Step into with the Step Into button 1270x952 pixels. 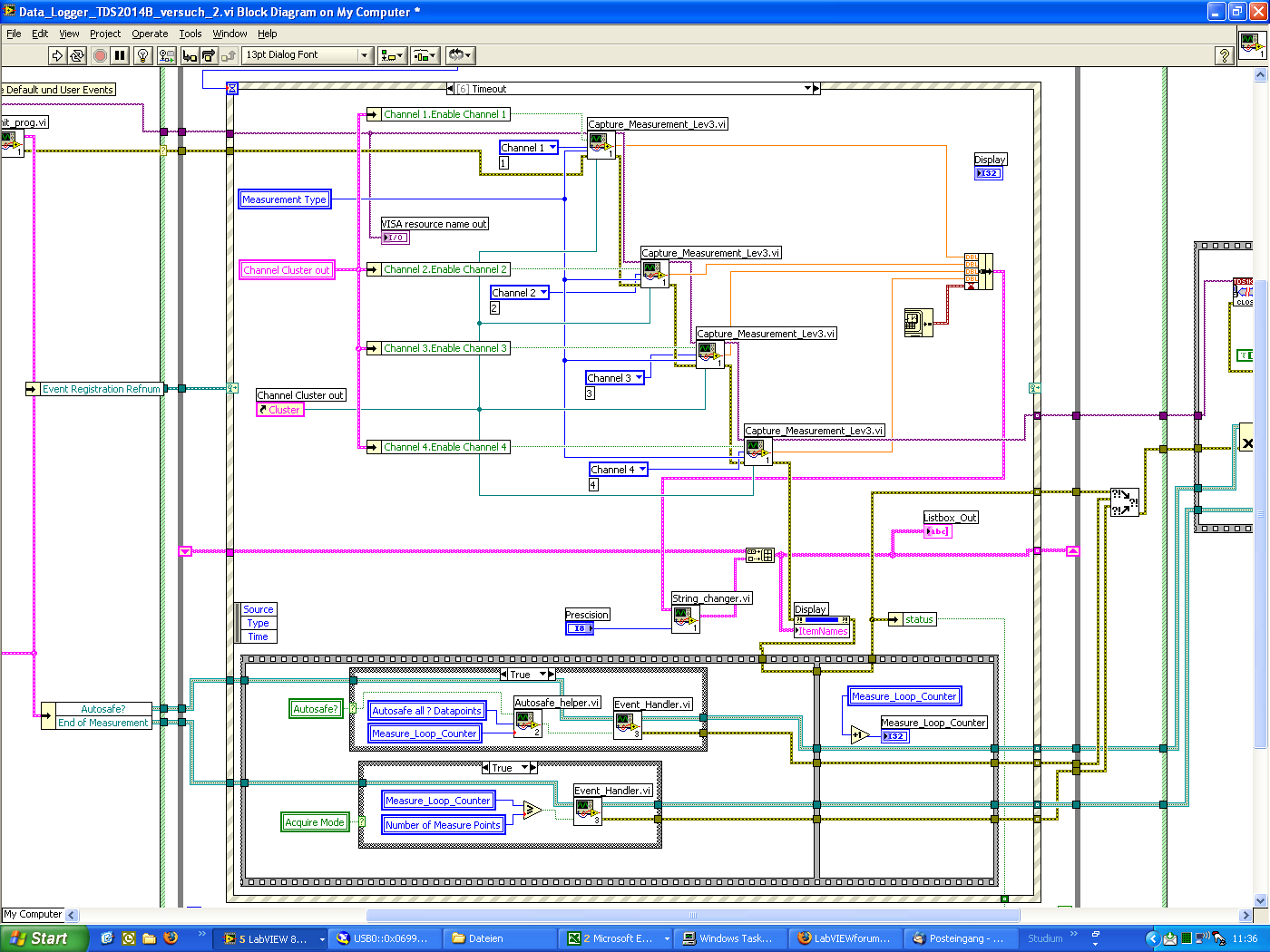190,55
